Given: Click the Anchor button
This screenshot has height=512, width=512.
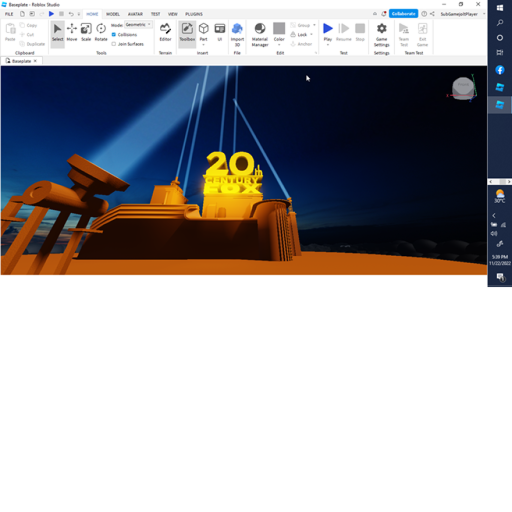Looking at the screenshot, I should 301,44.
